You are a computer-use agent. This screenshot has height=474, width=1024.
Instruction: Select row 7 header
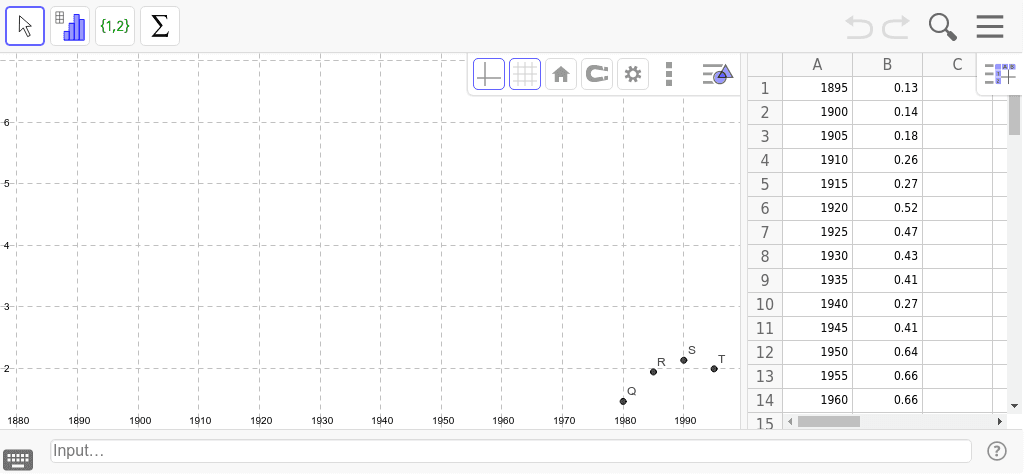pyautogui.click(x=765, y=232)
